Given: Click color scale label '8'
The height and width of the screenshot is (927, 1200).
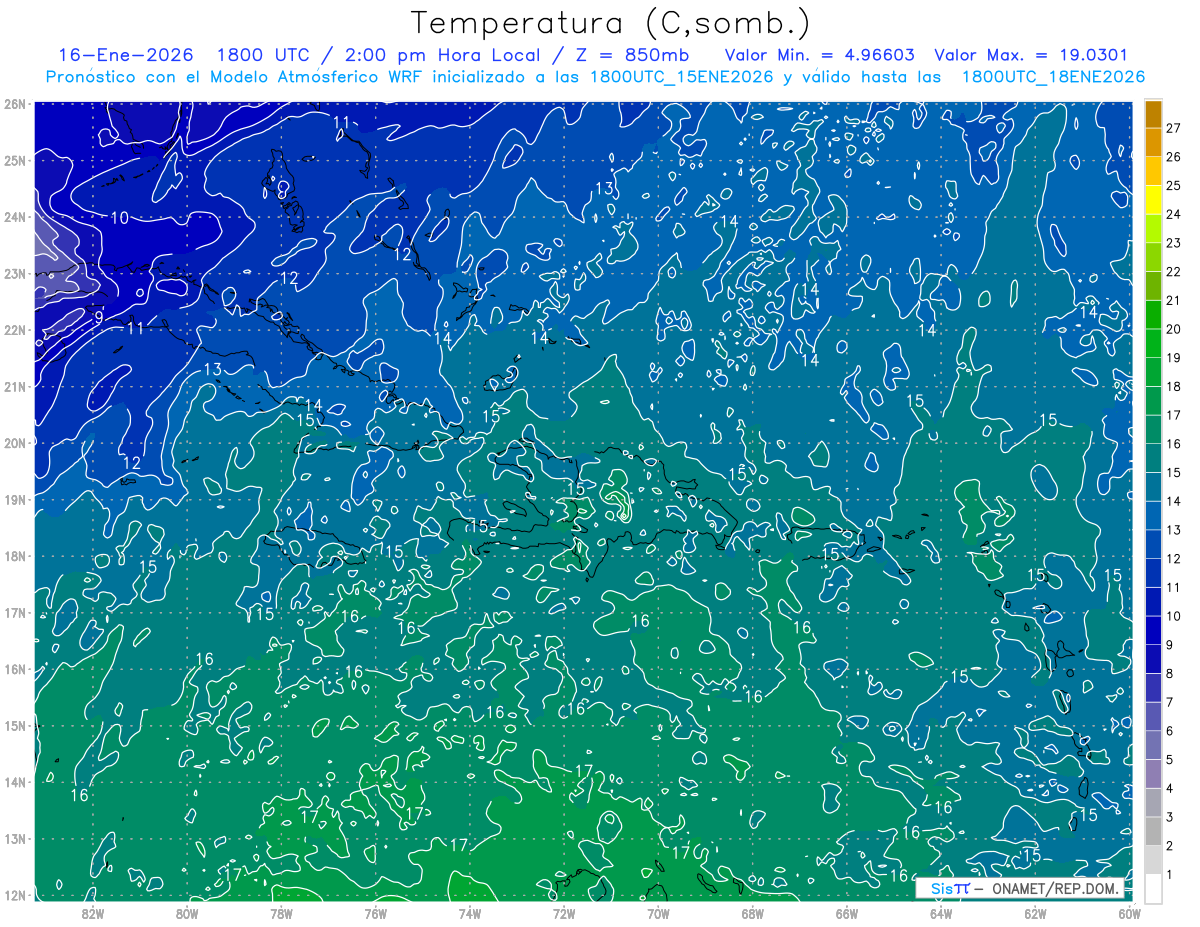Looking at the screenshot, I should pos(1170,674).
